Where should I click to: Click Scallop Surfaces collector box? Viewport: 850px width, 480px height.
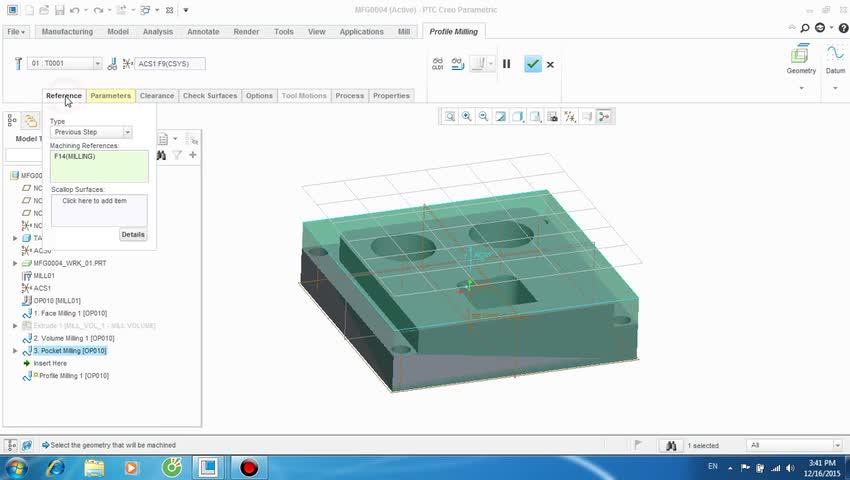99,210
